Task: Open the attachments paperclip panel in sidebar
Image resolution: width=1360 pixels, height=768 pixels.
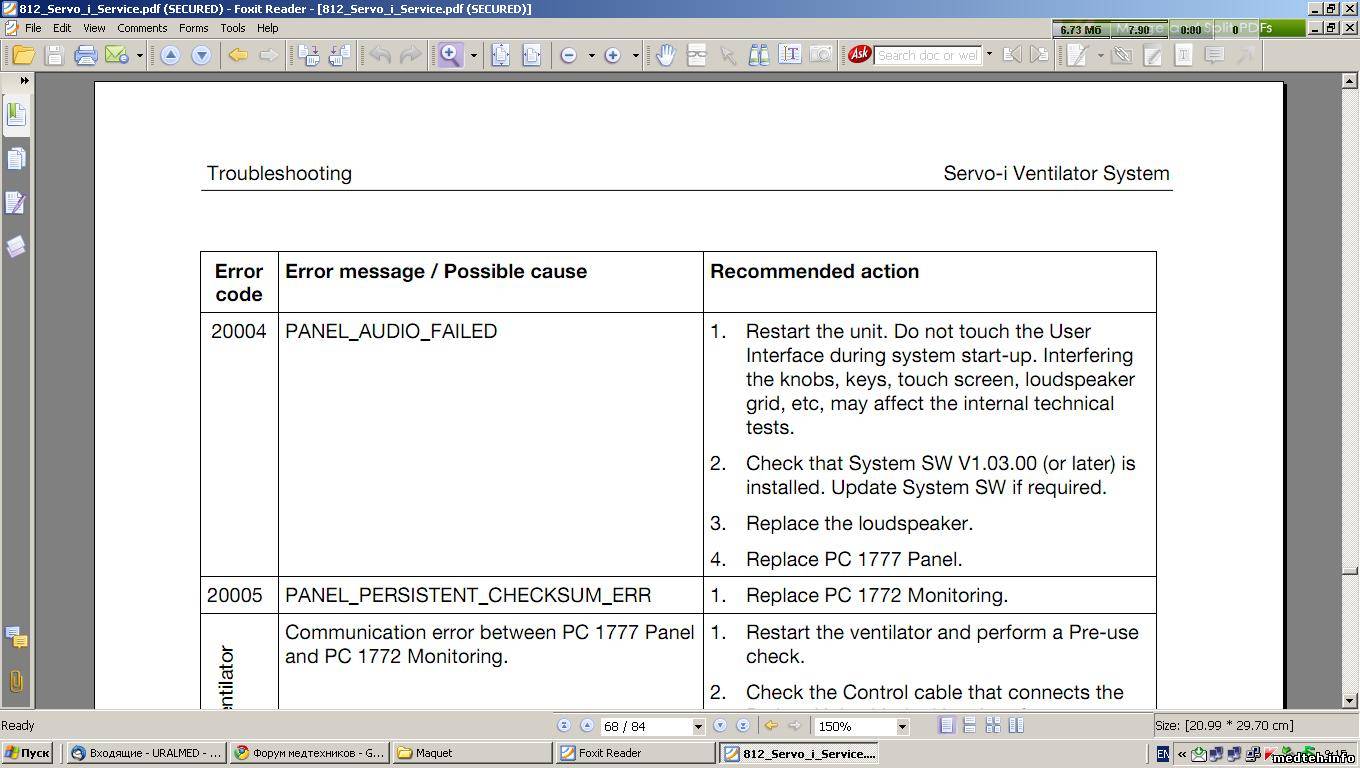Action: tap(16, 681)
